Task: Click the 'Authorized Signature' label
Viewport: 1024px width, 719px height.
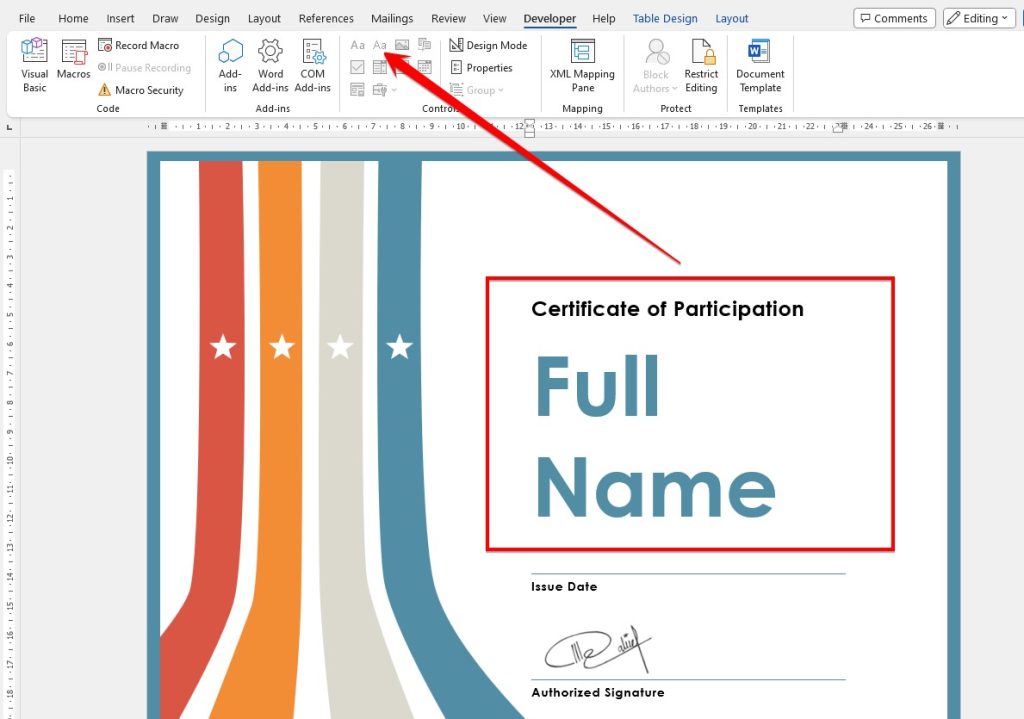Action: pyautogui.click(x=598, y=692)
